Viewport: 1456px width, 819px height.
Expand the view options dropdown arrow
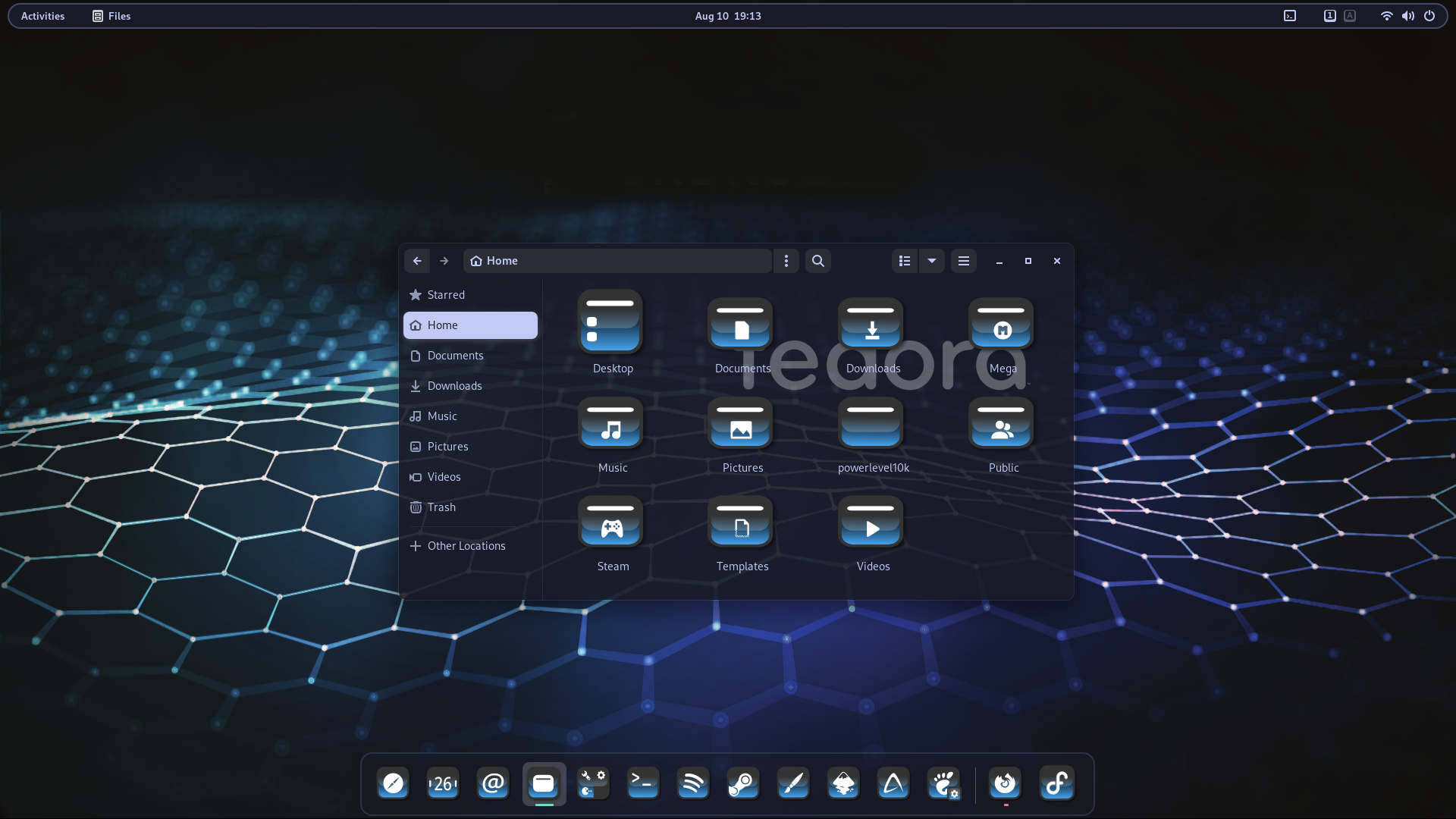[932, 261]
